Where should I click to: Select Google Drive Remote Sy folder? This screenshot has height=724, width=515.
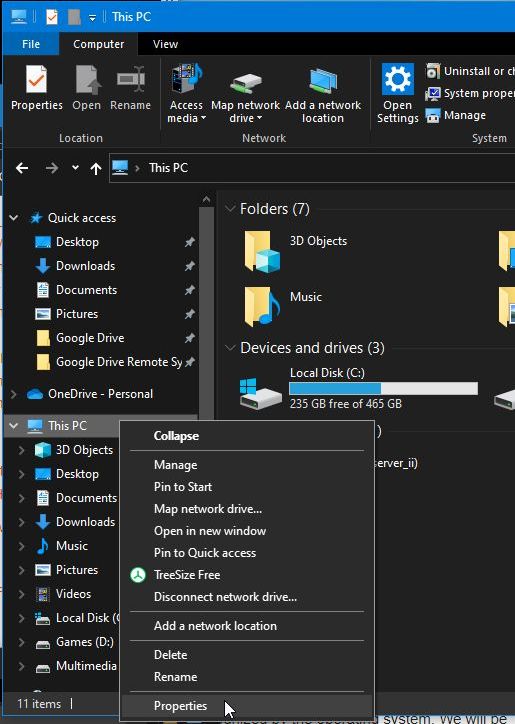(119, 362)
